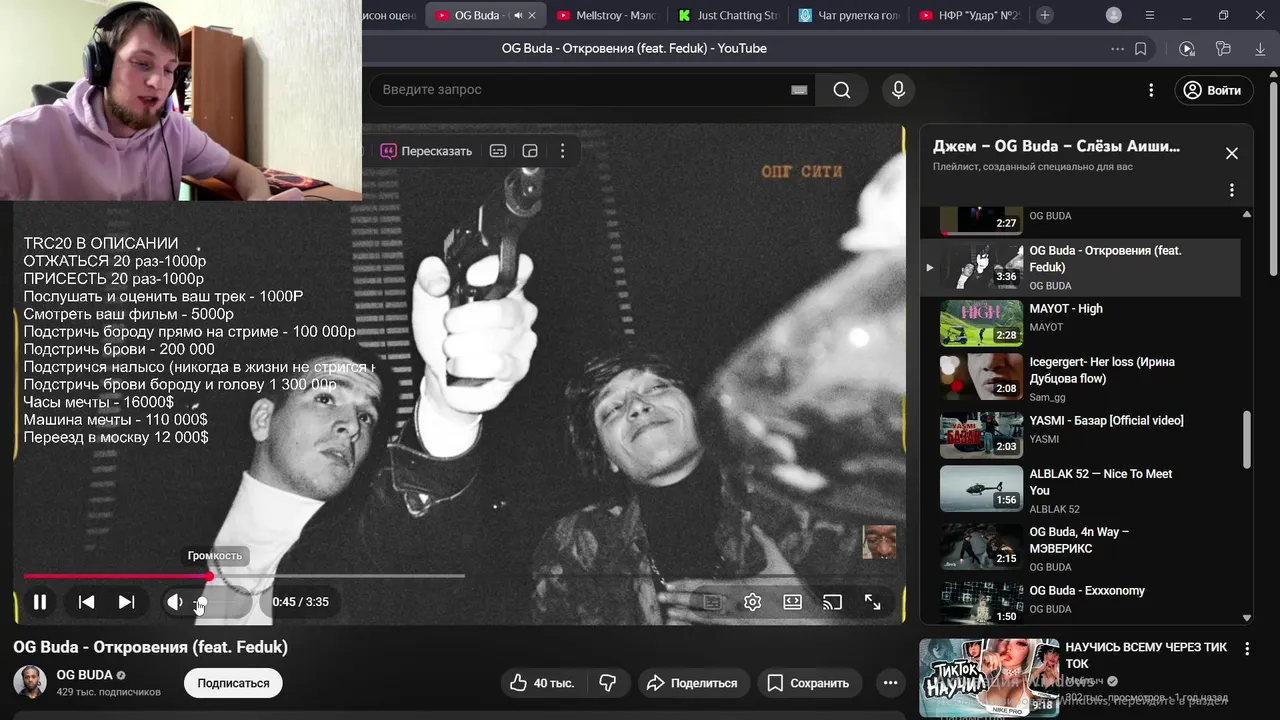Close the Джем playlist panel
This screenshot has height=720, width=1280.
point(1232,153)
